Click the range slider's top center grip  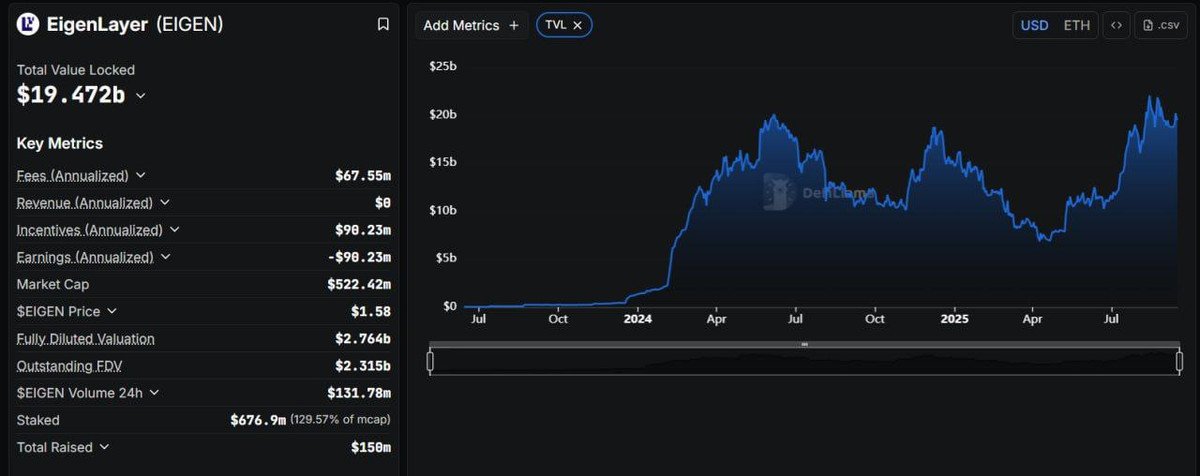pos(804,344)
